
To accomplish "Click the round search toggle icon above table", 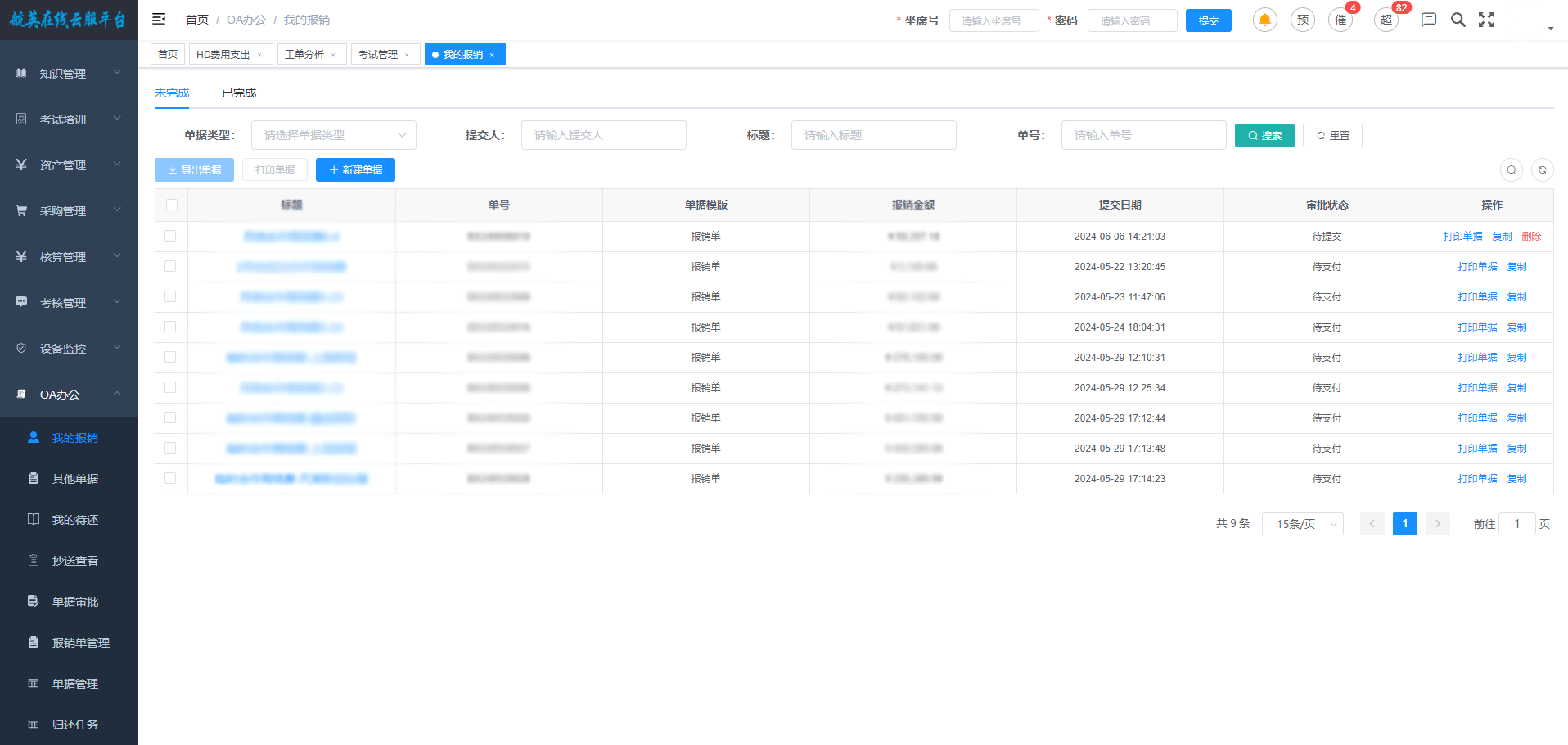I will (1511, 169).
